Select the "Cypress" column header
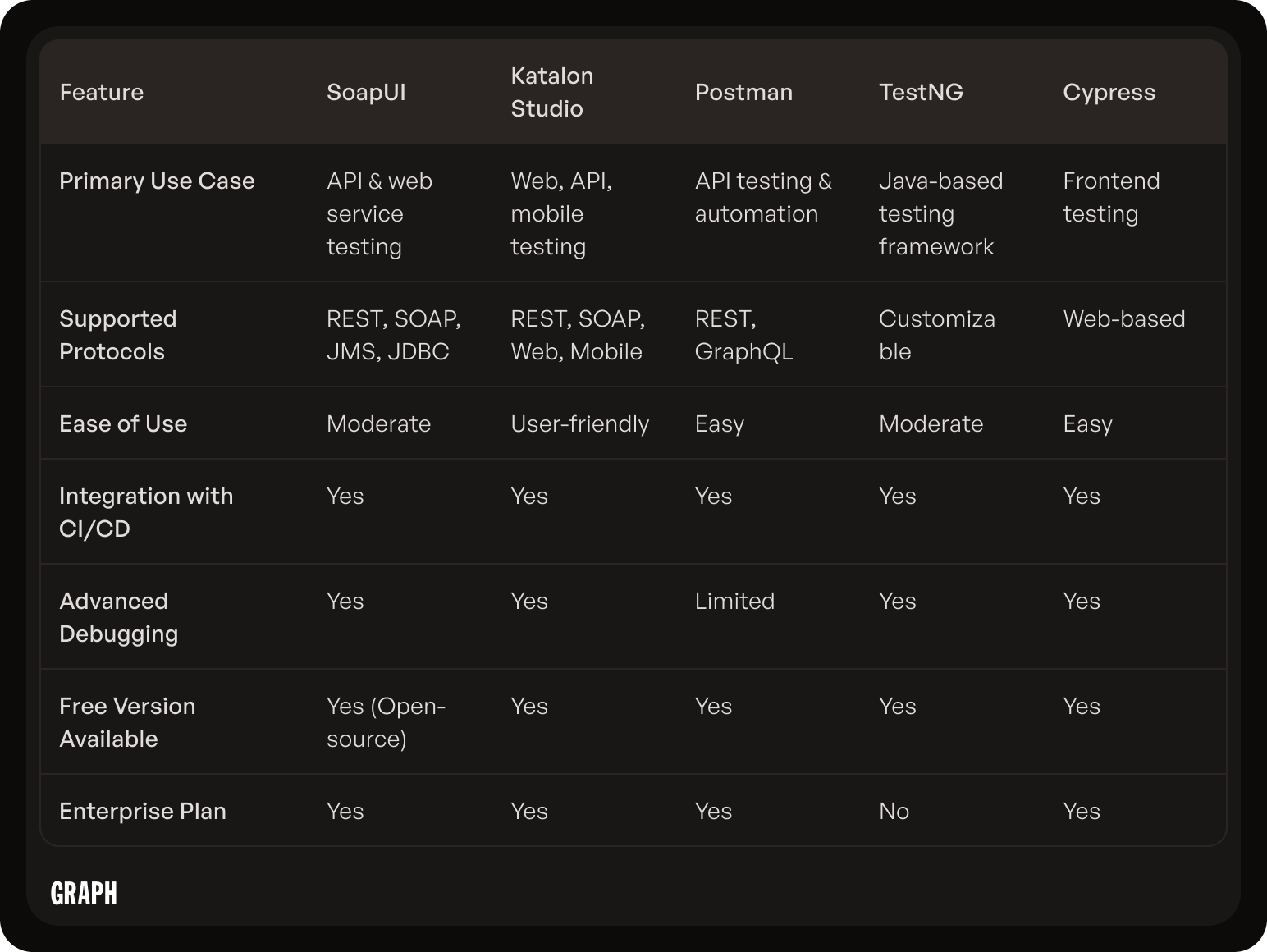The image size is (1267, 952). tap(1109, 92)
